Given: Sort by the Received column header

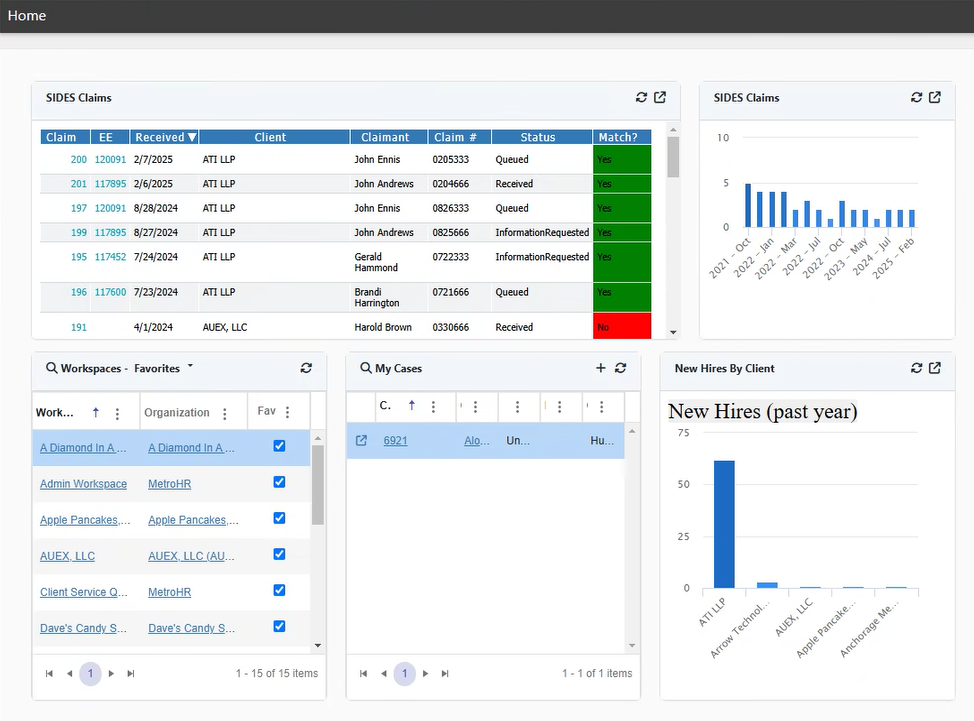Looking at the screenshot, I should (164, 137).
